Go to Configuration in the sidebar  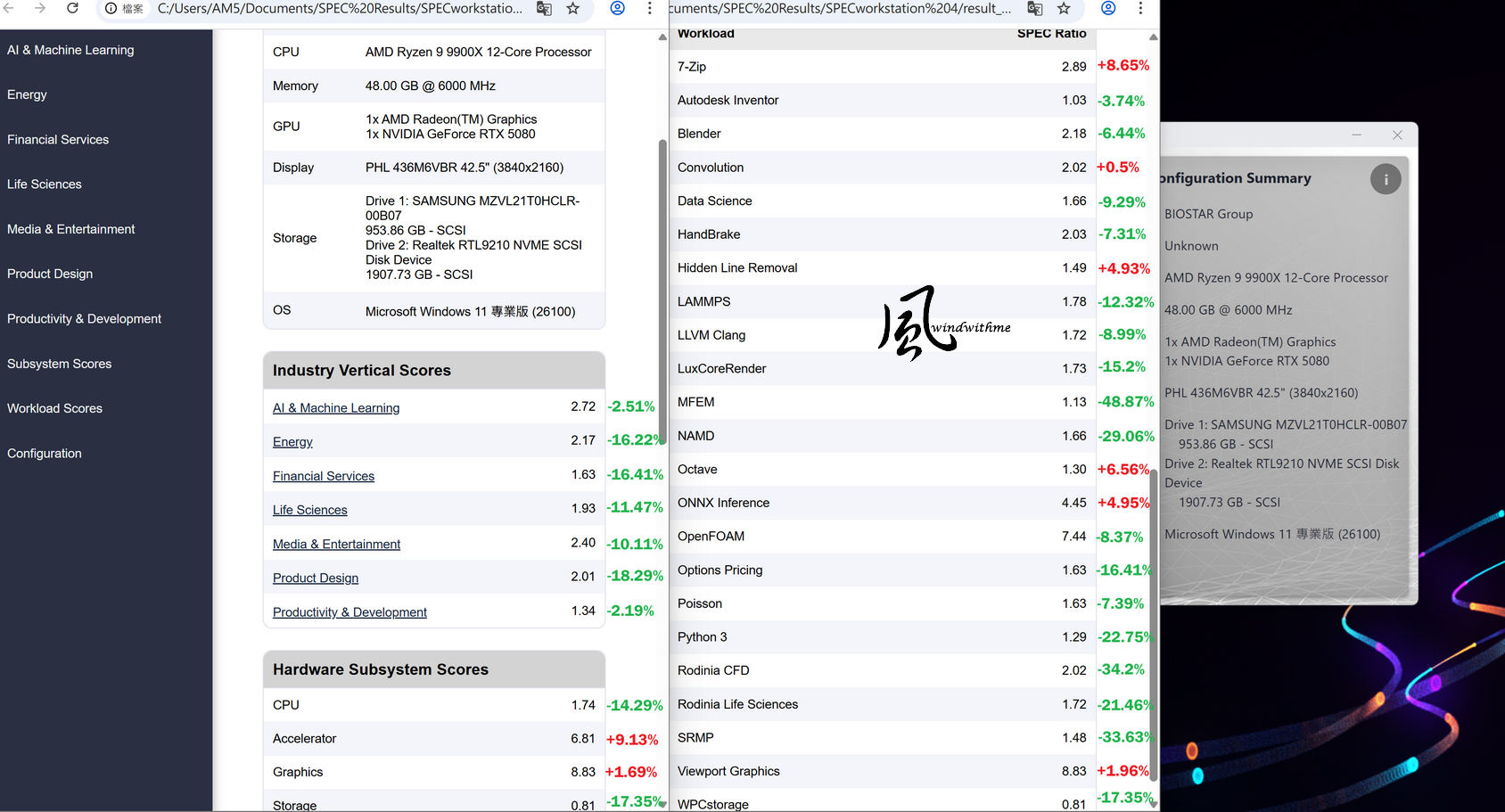click(45, 454)
